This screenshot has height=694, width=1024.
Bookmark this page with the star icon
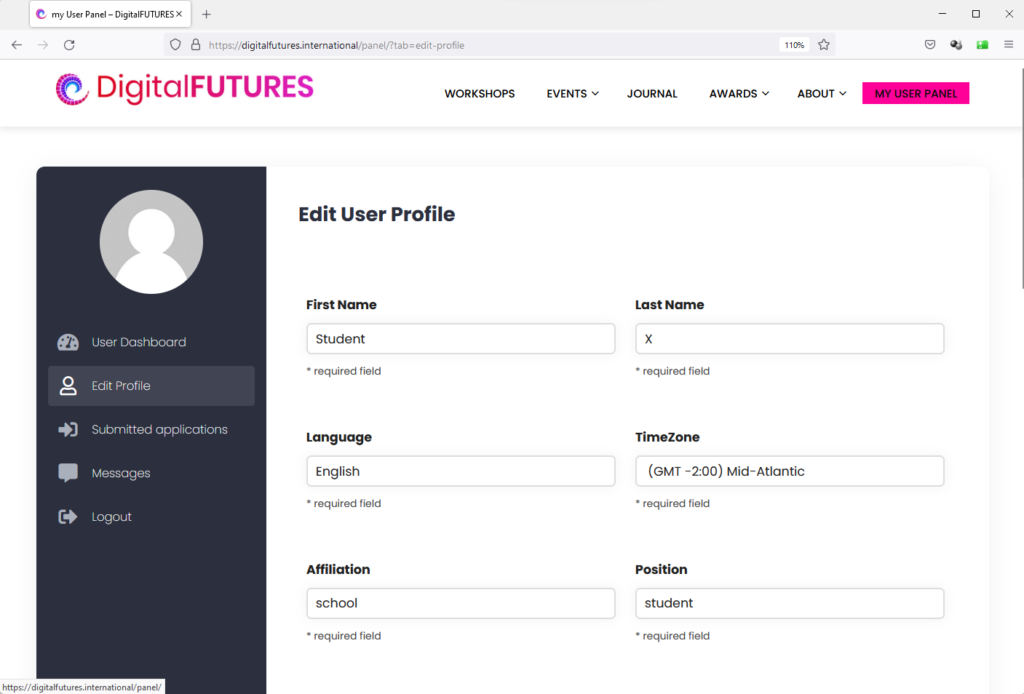click(x=824, y=45)
